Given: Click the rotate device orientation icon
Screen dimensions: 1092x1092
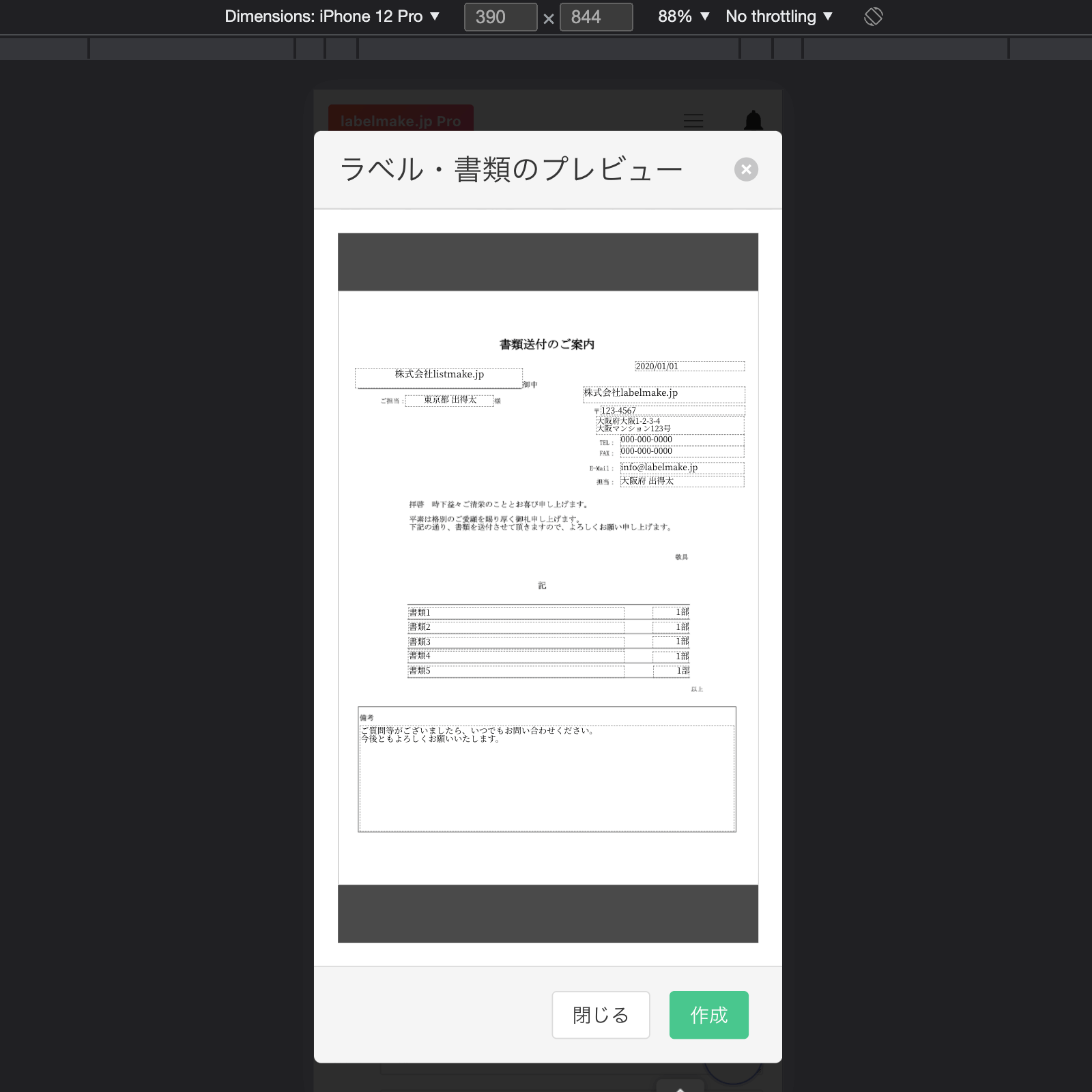Looking at the screenshot, I should click(873, 16).
